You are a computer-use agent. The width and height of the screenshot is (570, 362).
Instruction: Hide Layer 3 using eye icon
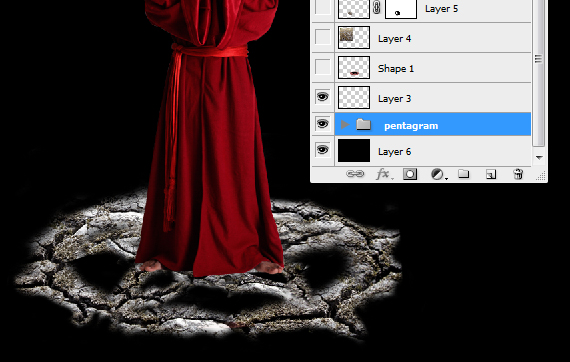coord(322,97)
